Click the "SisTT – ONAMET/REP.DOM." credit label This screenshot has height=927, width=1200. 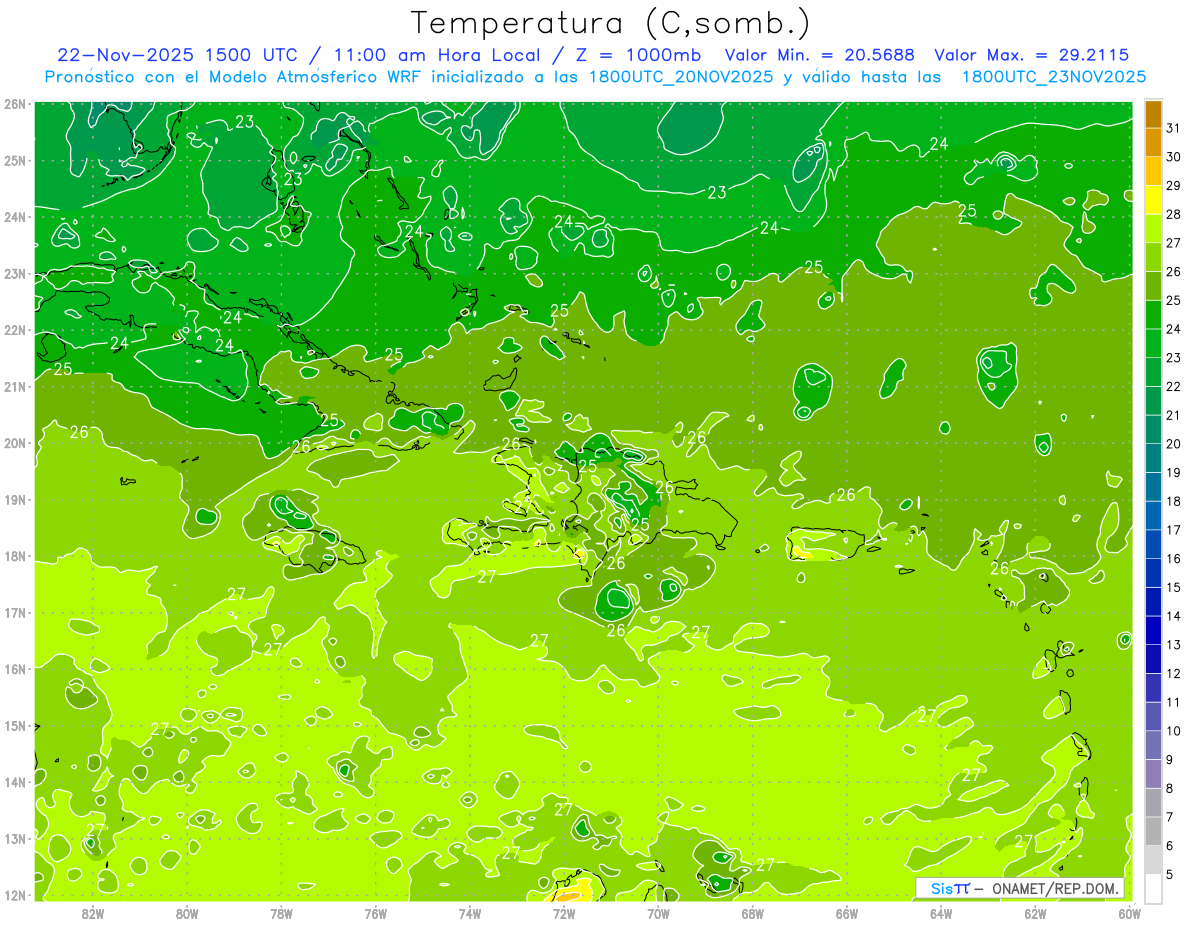1020,888
